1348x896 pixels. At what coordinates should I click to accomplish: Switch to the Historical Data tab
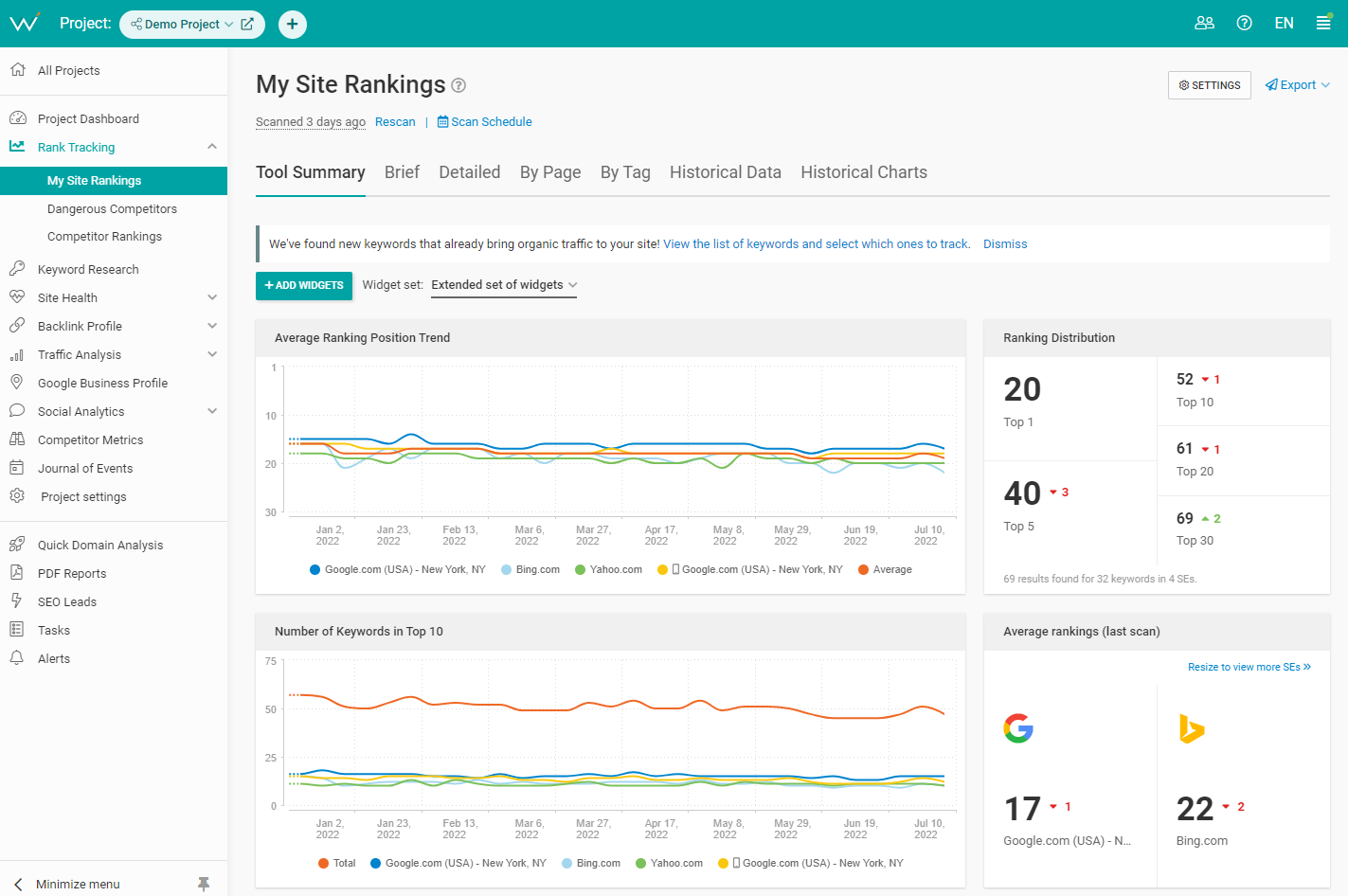tap(726, 172)
